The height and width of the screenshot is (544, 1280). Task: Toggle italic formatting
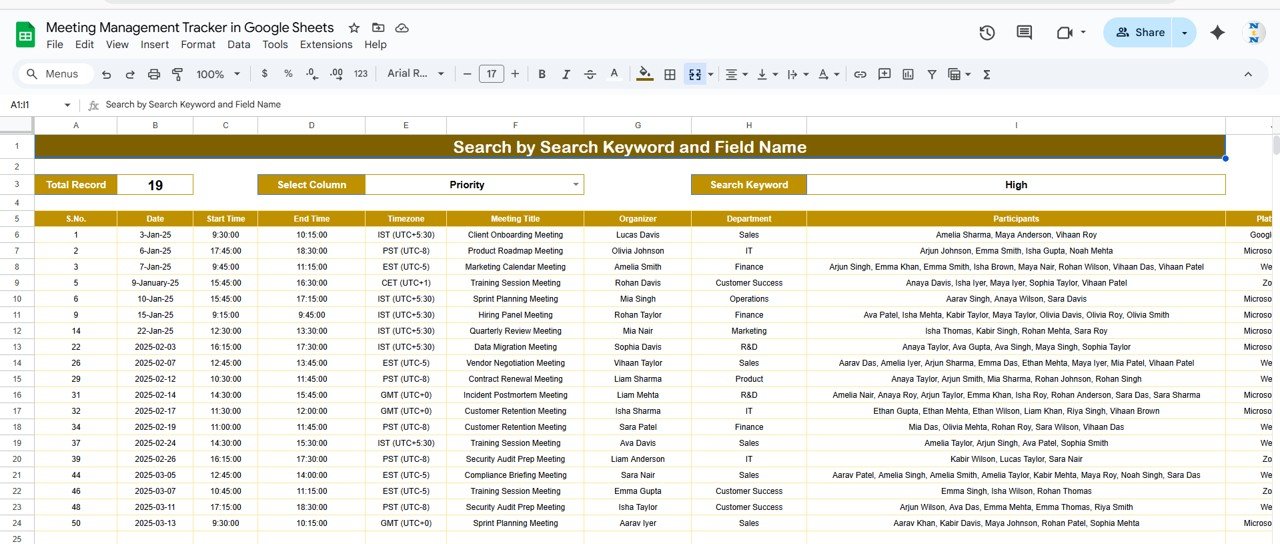click(x=566, y=74)
